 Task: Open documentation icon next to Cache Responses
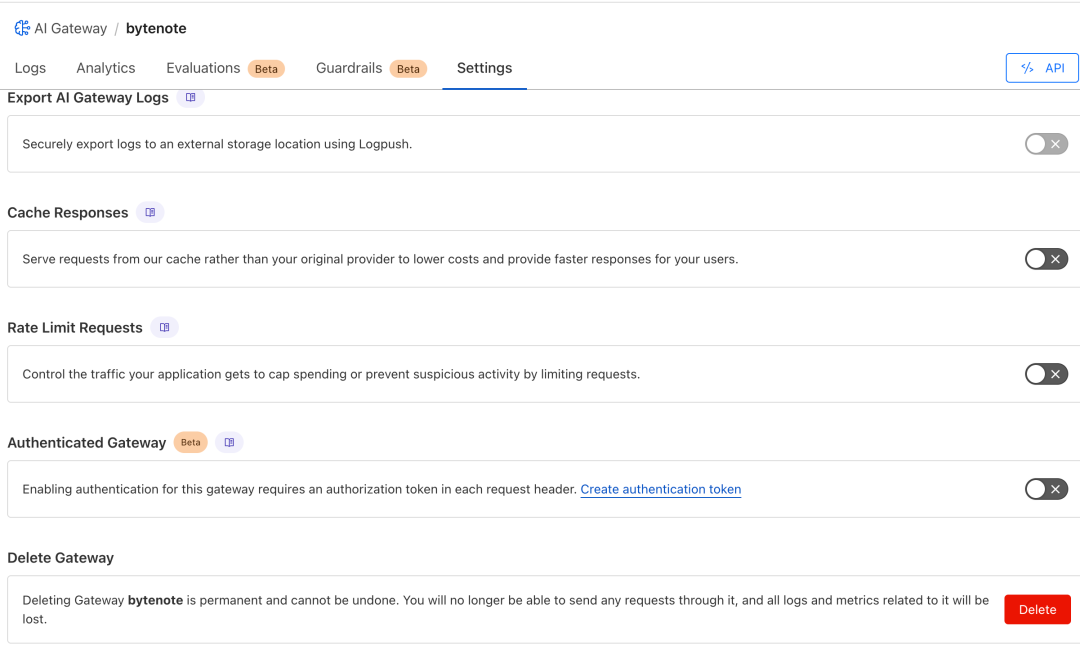click(x=150, y=213)
